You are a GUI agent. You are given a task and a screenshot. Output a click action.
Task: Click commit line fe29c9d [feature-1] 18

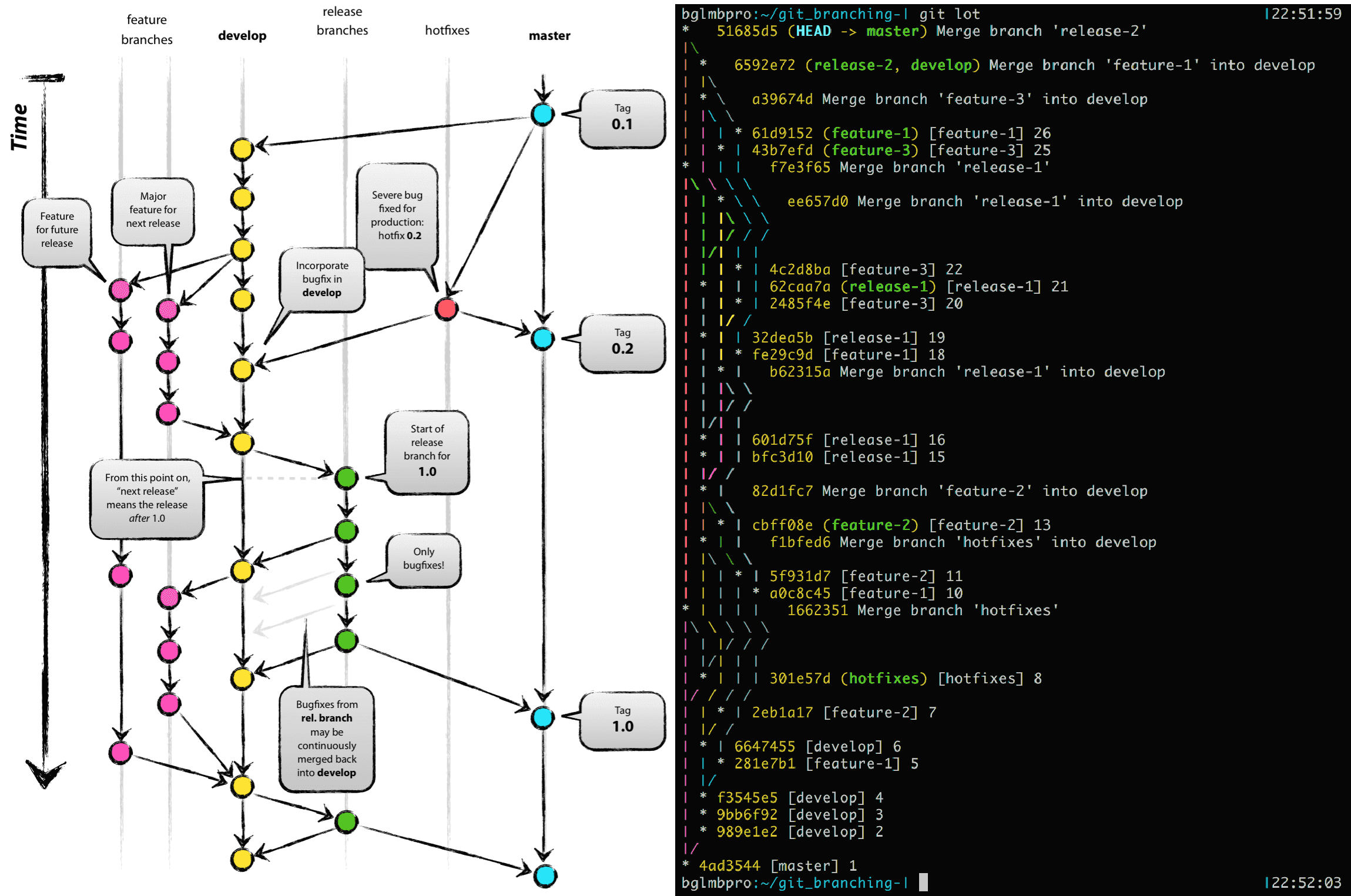pyautogui.click(x=849, y=354)
